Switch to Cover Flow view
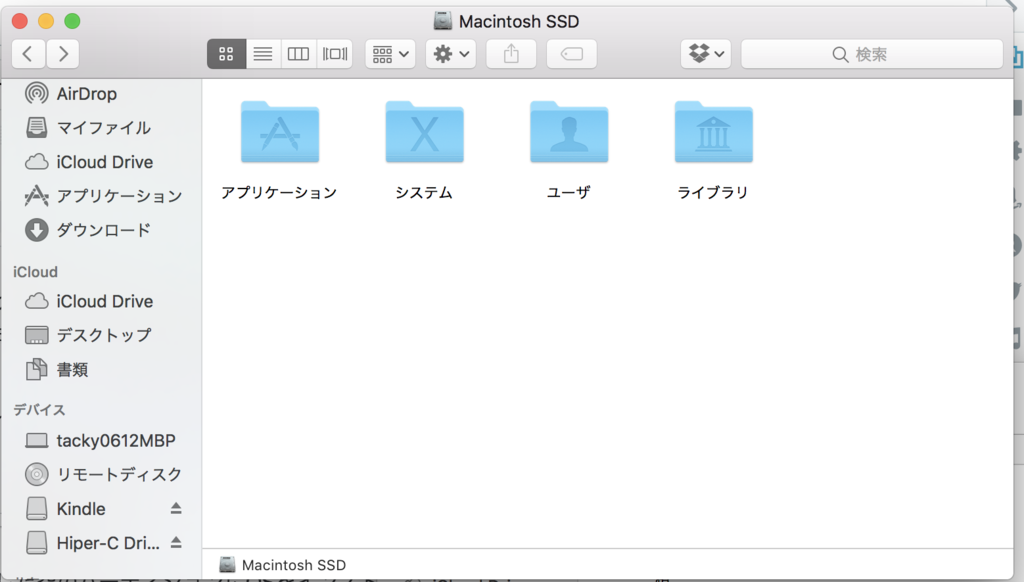 coord(335,54)
